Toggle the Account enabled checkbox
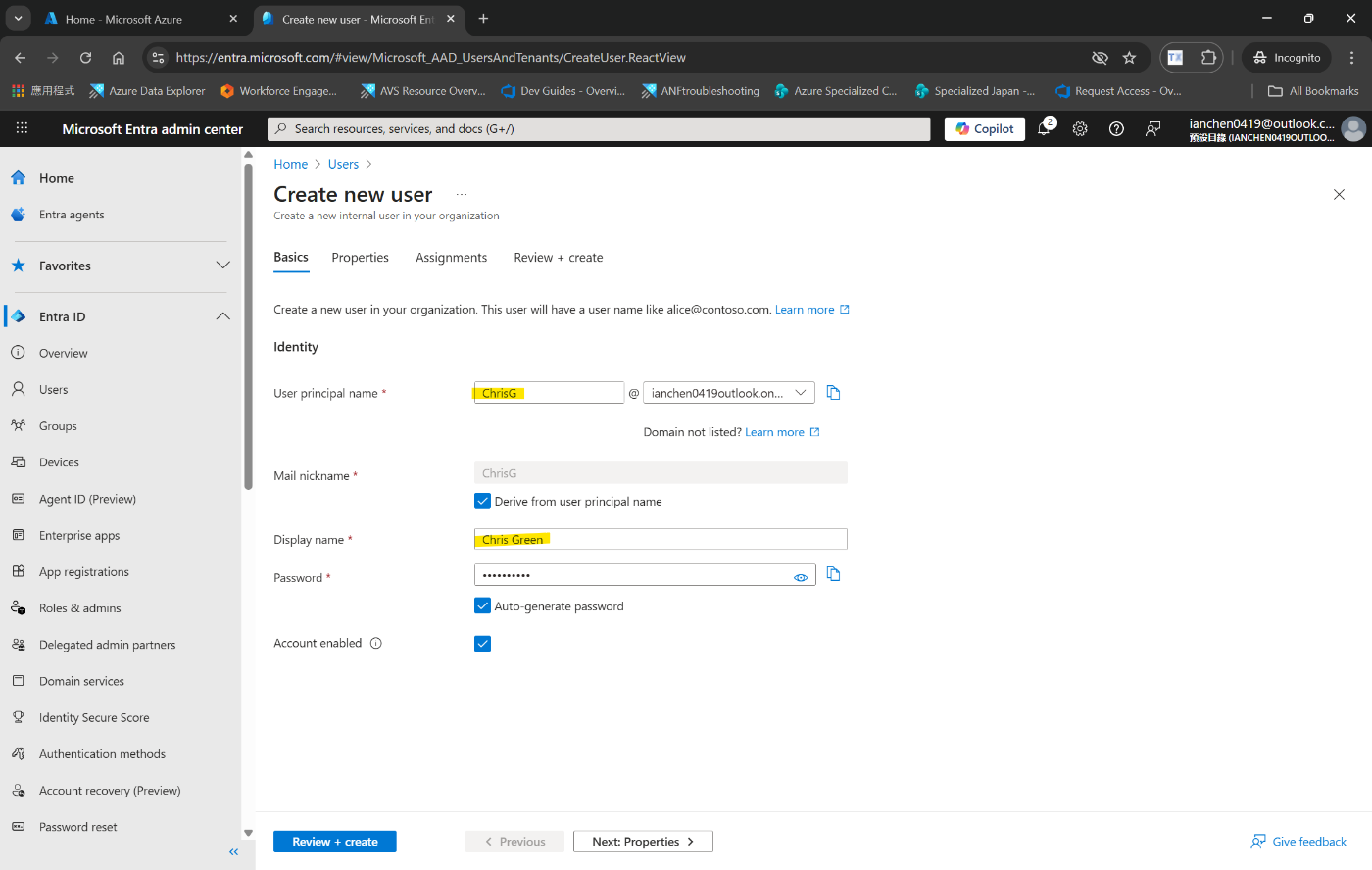Screen dimensions: 1372x870 (x=482, y=644)
